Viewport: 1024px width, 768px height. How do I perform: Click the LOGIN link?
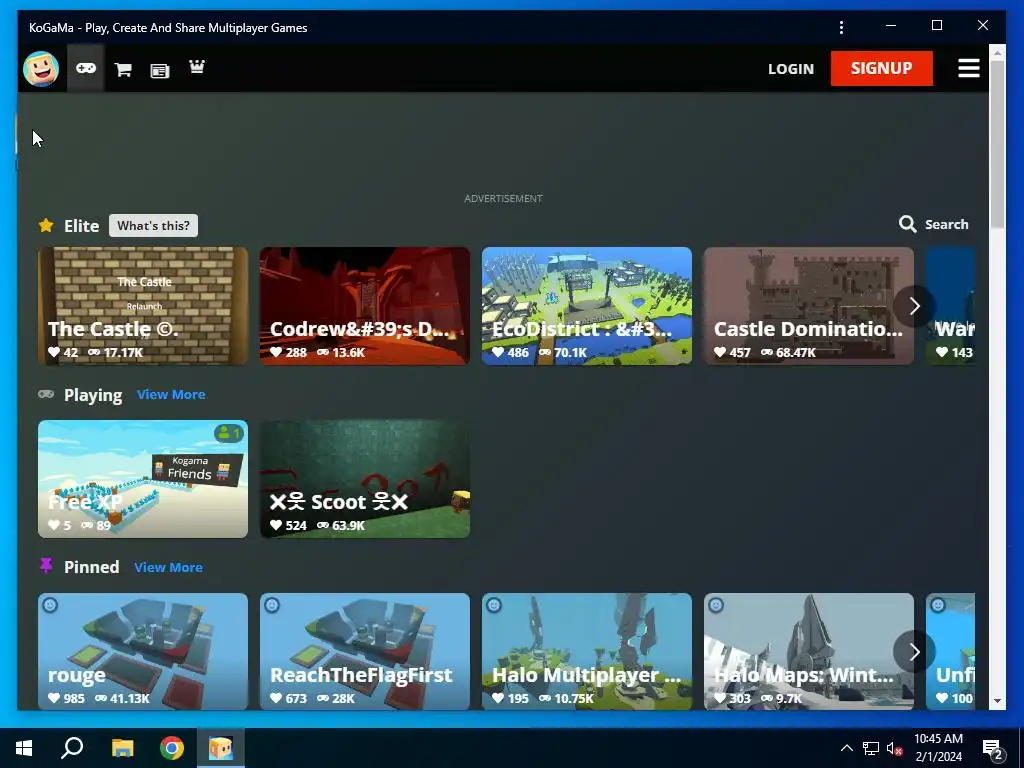[x=791, y=69]
